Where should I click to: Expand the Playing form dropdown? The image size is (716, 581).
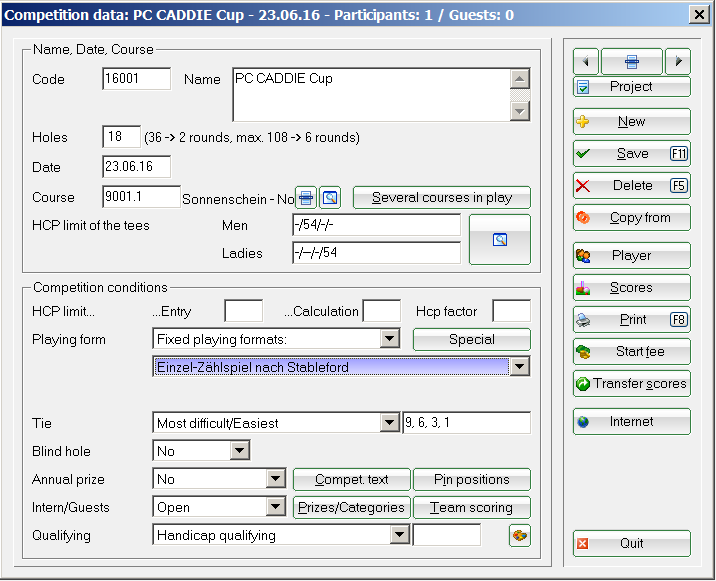click(x=390, y=339)
